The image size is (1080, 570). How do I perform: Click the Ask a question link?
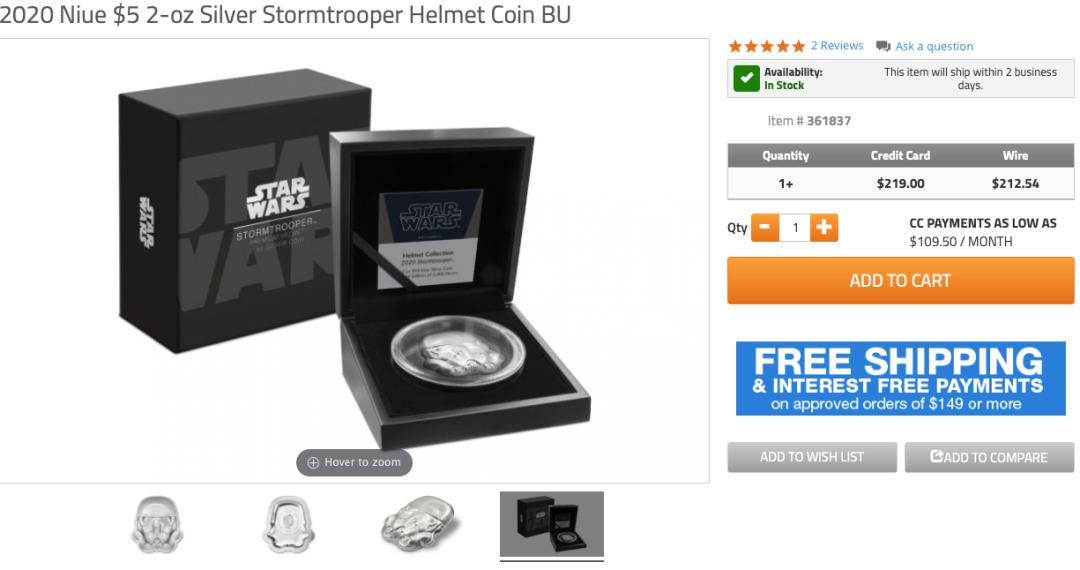[x=934, y=46]
